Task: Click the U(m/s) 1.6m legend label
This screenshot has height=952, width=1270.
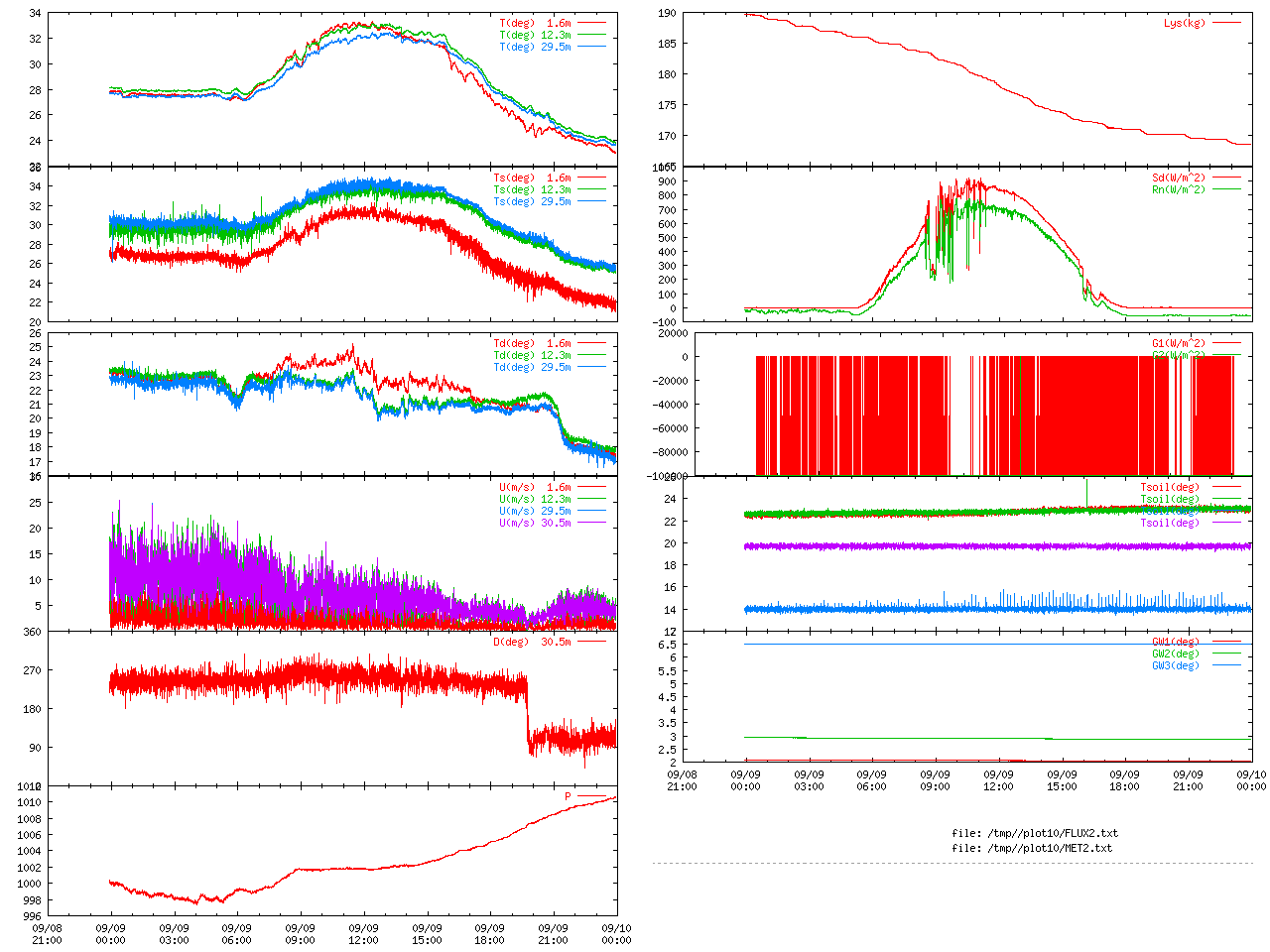Action: tap(535, 487)
